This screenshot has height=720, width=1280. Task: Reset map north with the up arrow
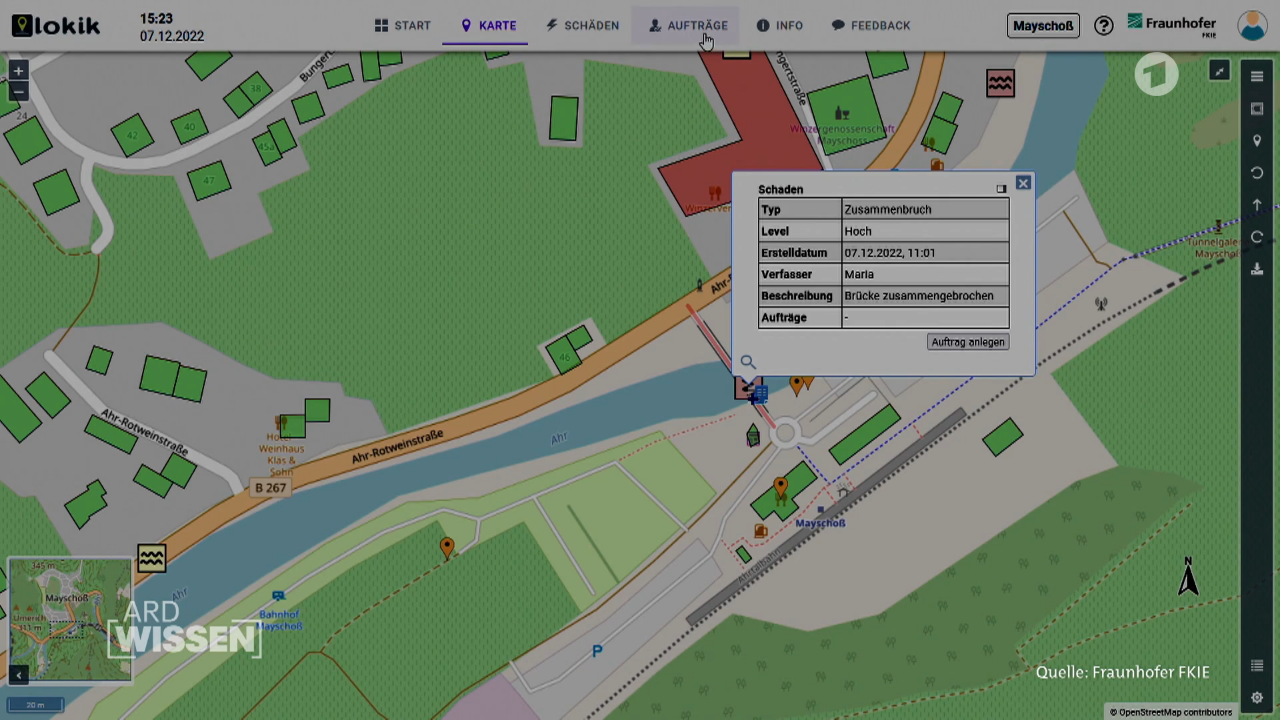tap(1257, 205)
